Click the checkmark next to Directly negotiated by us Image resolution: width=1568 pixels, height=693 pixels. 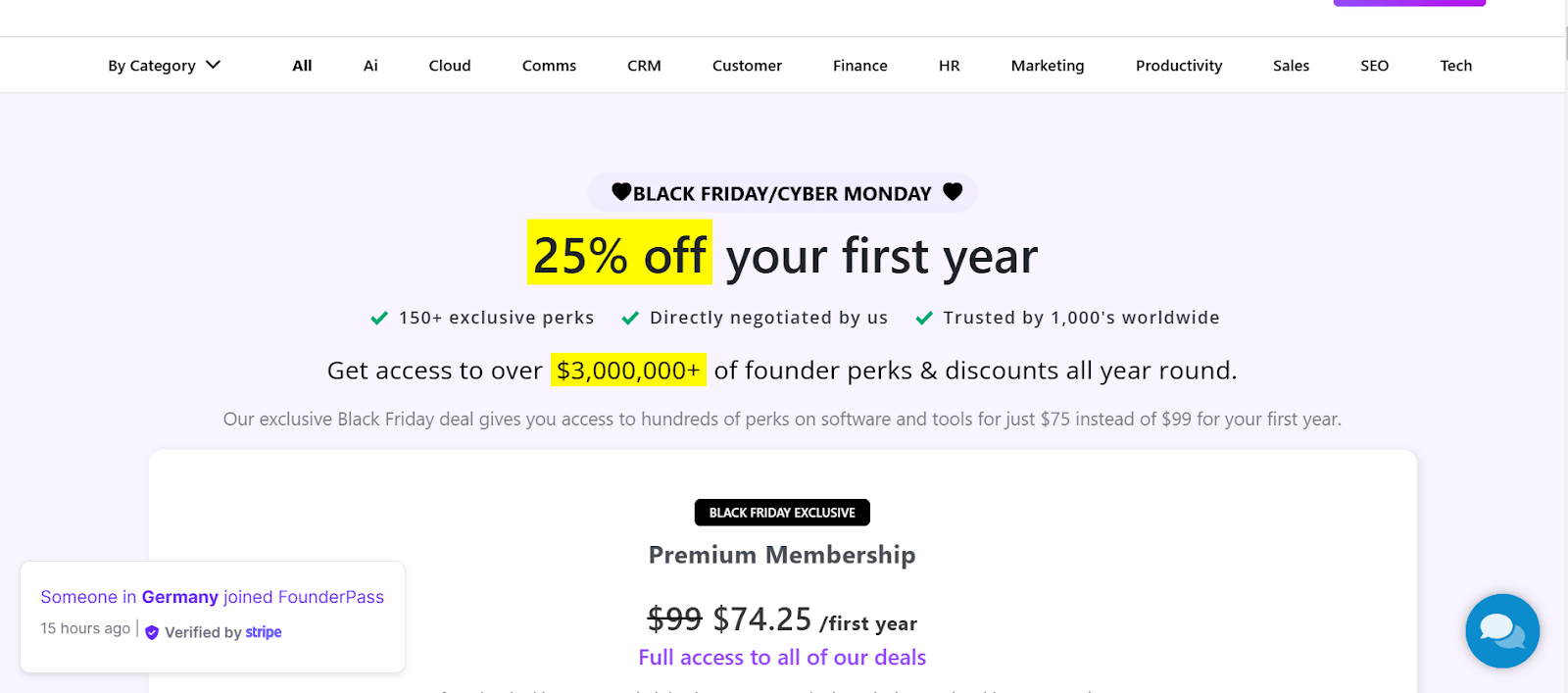629,318
